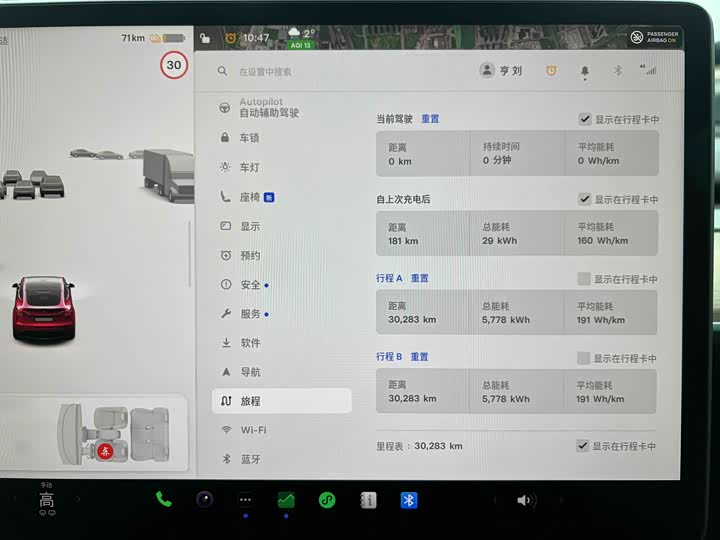The height and width of the screenshot is (540, 720).
Task: Select 软件 in settings sidebar
Action: (x=250, y=343)
